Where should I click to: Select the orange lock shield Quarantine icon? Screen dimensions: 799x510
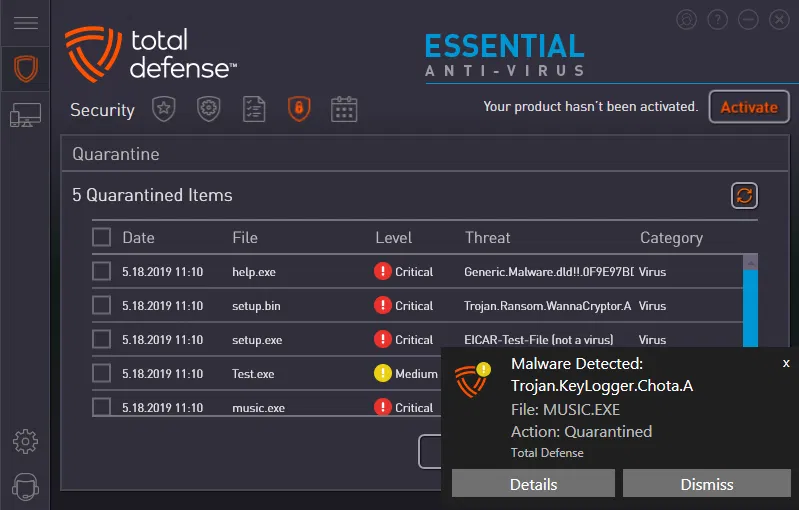point(298,108)
